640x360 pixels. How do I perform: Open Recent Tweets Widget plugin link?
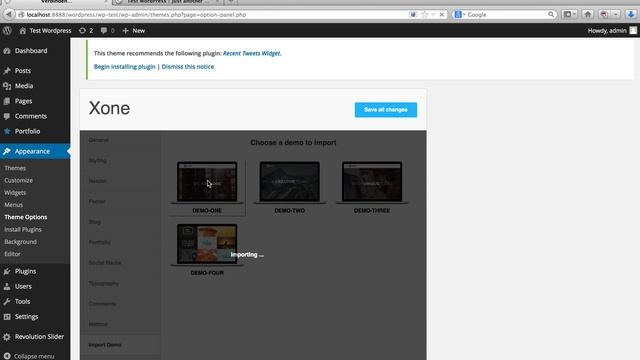coord(251,53)
